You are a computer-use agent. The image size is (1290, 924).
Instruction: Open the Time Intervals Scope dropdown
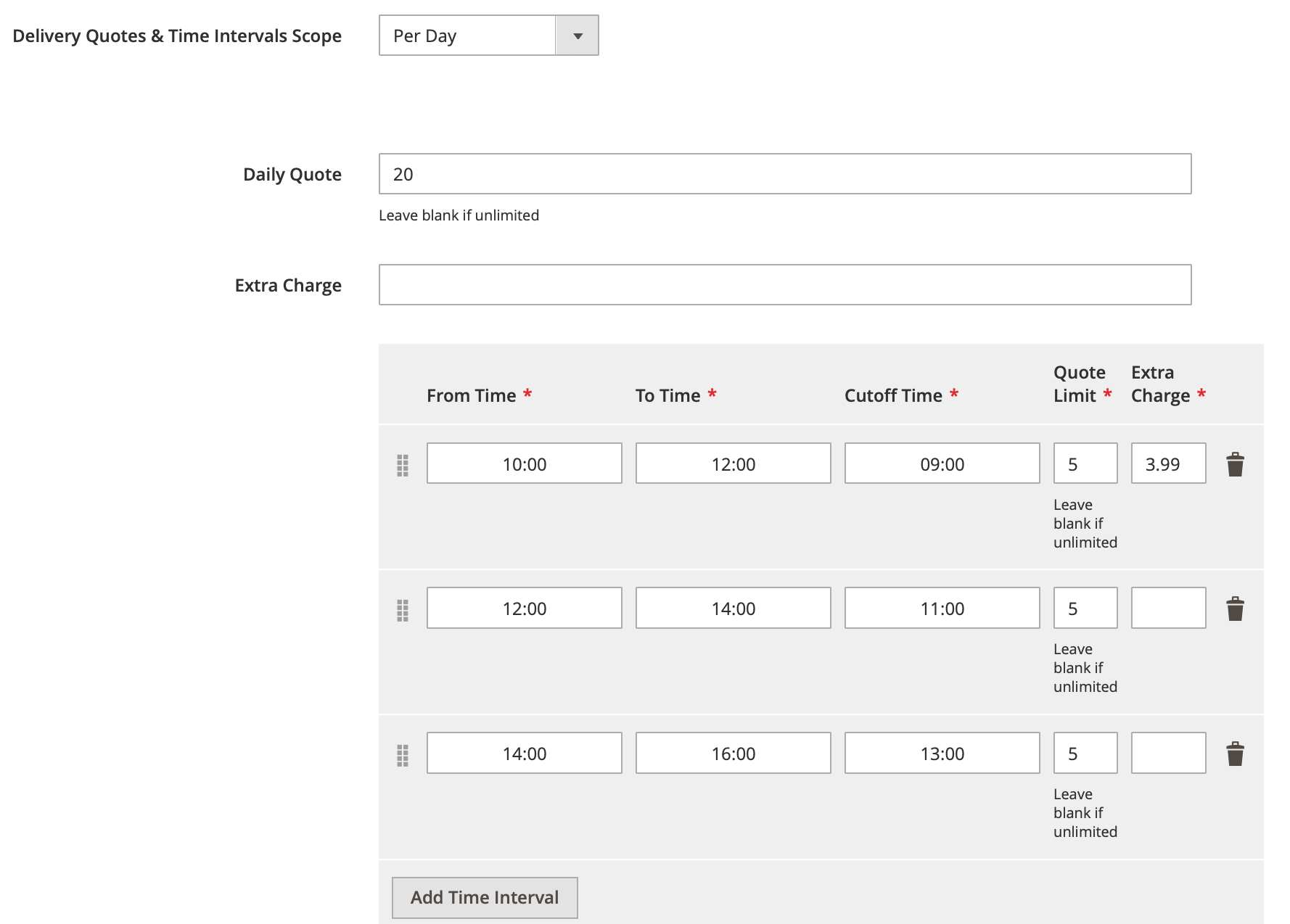pos(488,36)
